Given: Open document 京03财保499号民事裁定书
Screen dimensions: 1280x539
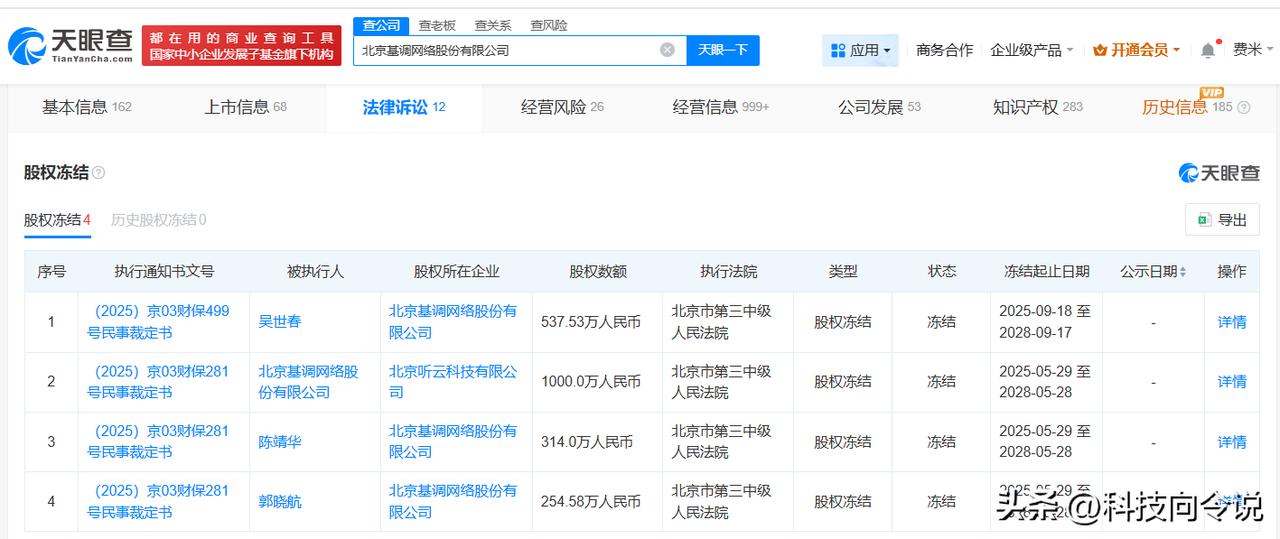Looking at the screenshot, I should pos(158,322).
